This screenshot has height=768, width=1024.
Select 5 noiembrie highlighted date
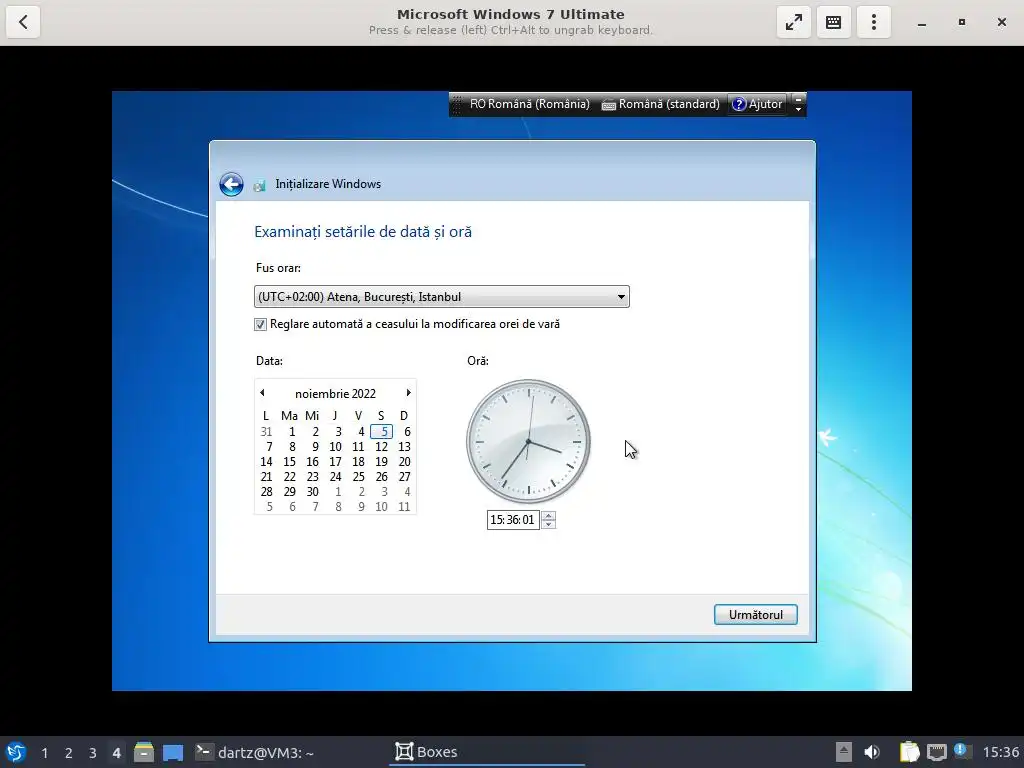[x=381, y=432]
